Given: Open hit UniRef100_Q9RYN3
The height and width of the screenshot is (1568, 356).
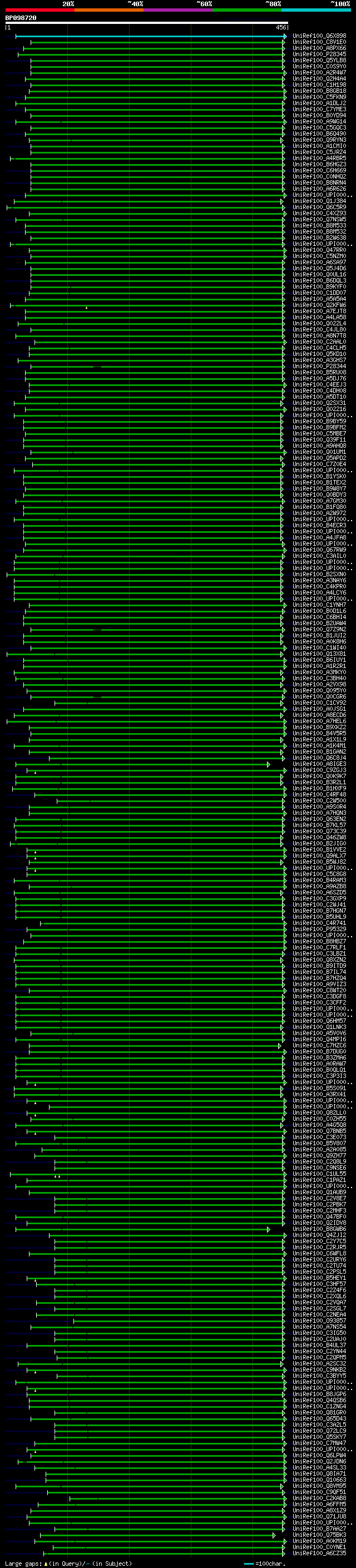Looking at the screenshot, I should coord(319,140).
